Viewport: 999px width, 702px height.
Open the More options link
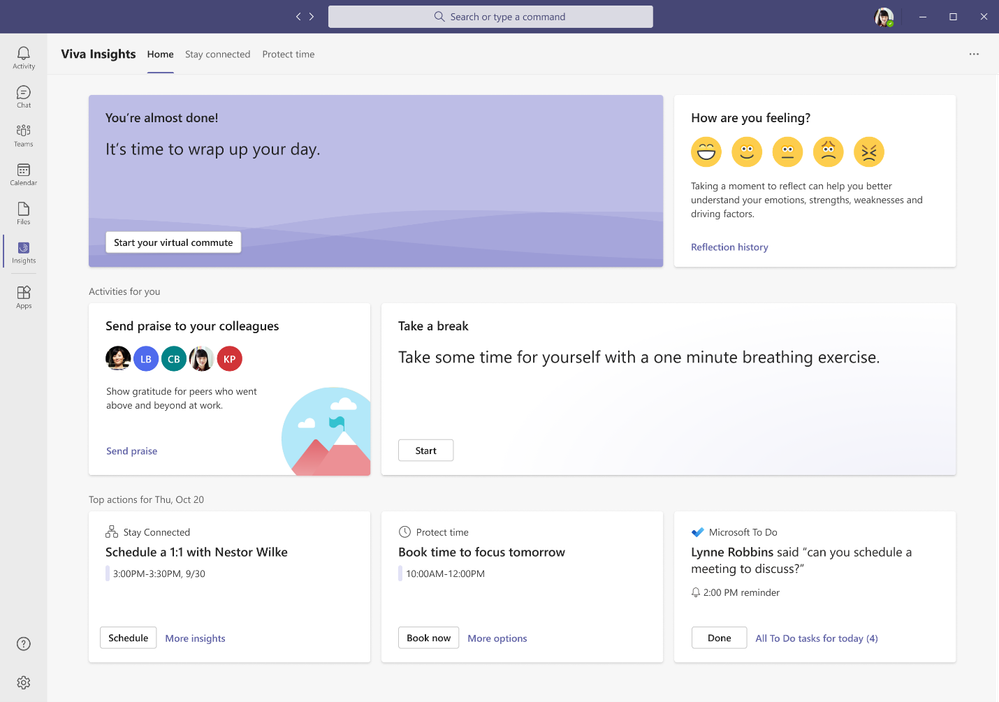pyautogui.click(x=497, y=638)
